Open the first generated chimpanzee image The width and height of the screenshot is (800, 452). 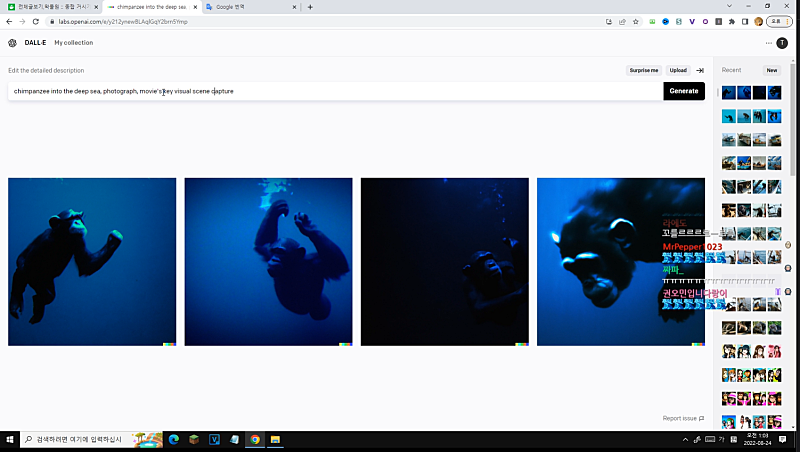(92, 262)
